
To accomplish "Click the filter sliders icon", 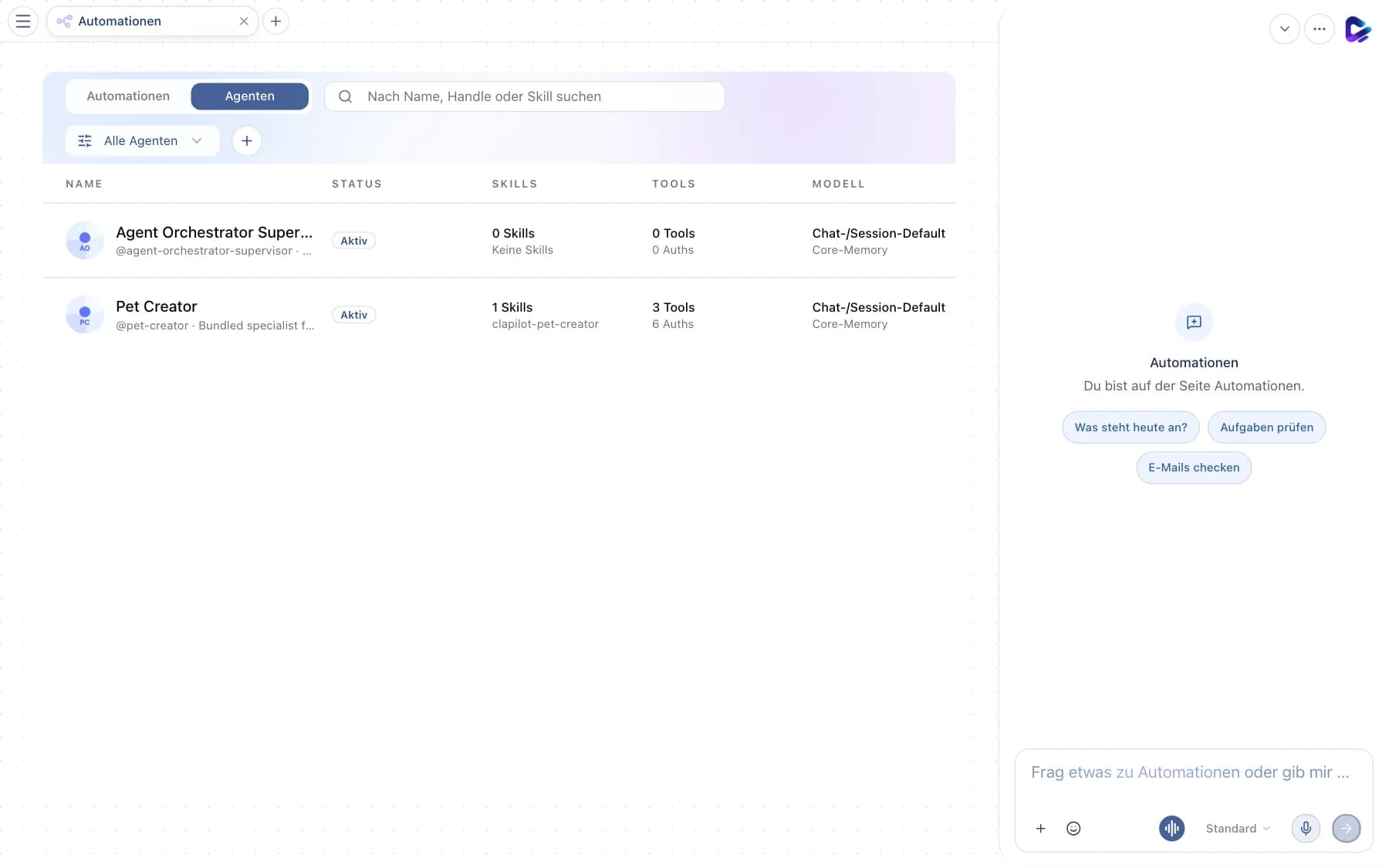I will 85,140.
